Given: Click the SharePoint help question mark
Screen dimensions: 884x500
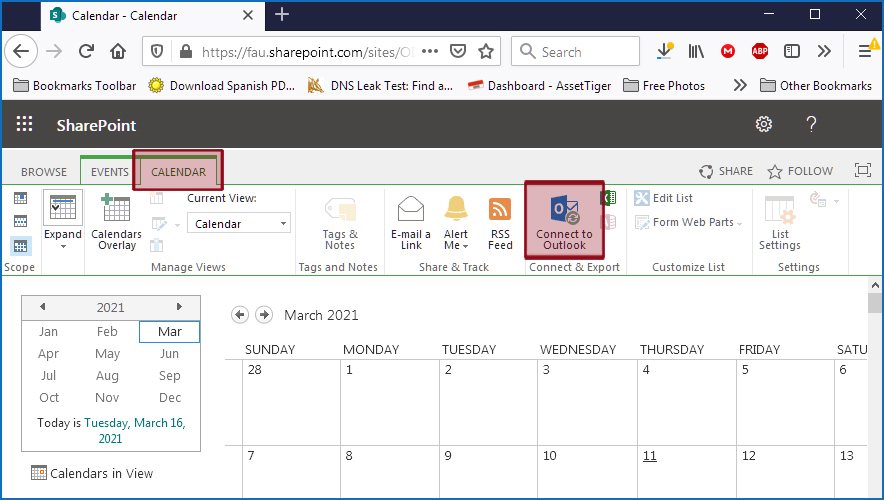Looking at the screenshot, I should (x=811, y=125).
